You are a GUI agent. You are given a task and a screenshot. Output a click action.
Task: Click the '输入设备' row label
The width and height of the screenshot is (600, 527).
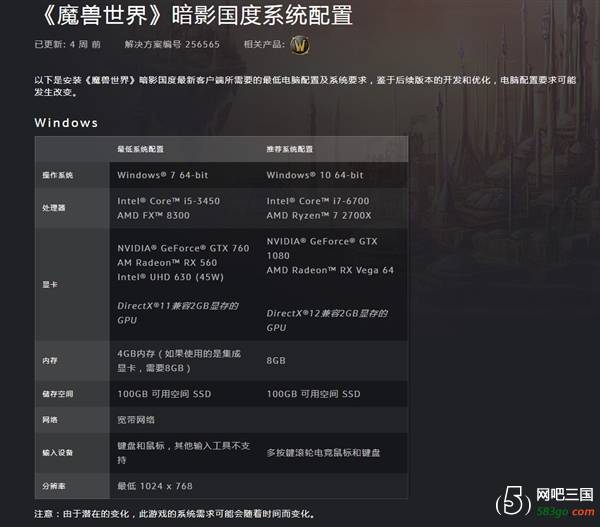pyautogui.click(x=57, y=453)
